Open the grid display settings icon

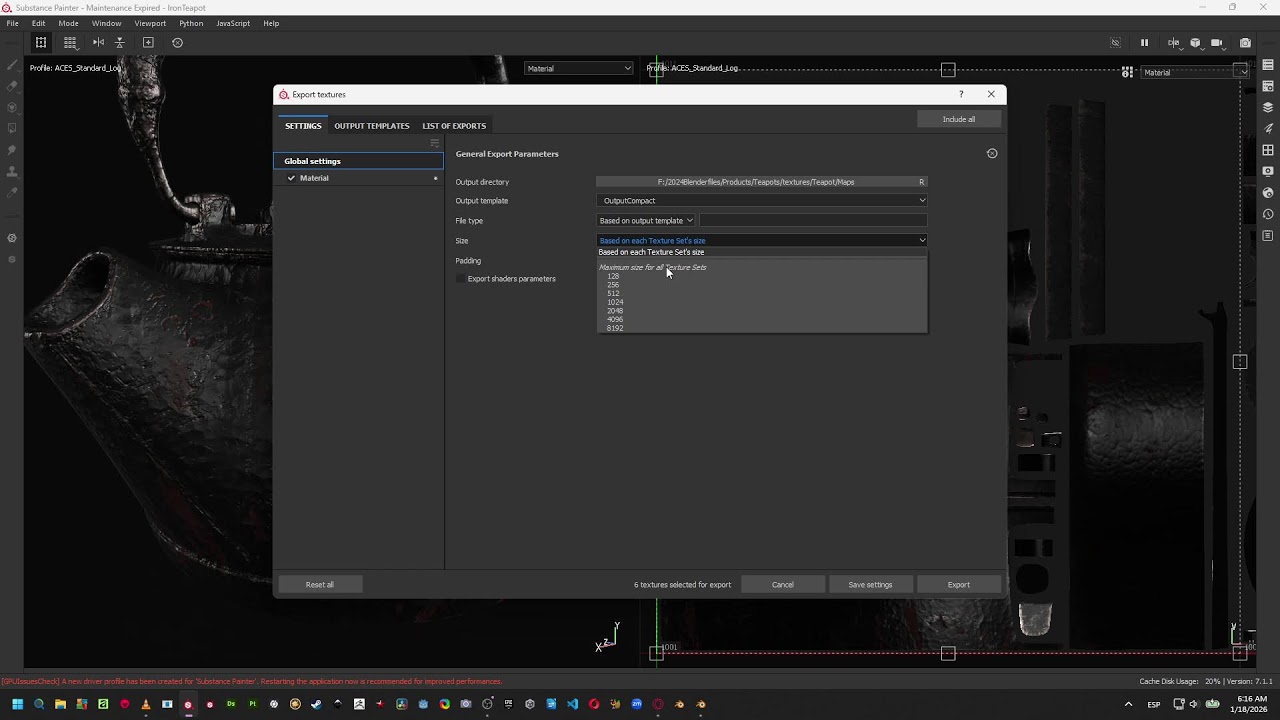click(70, 42)
